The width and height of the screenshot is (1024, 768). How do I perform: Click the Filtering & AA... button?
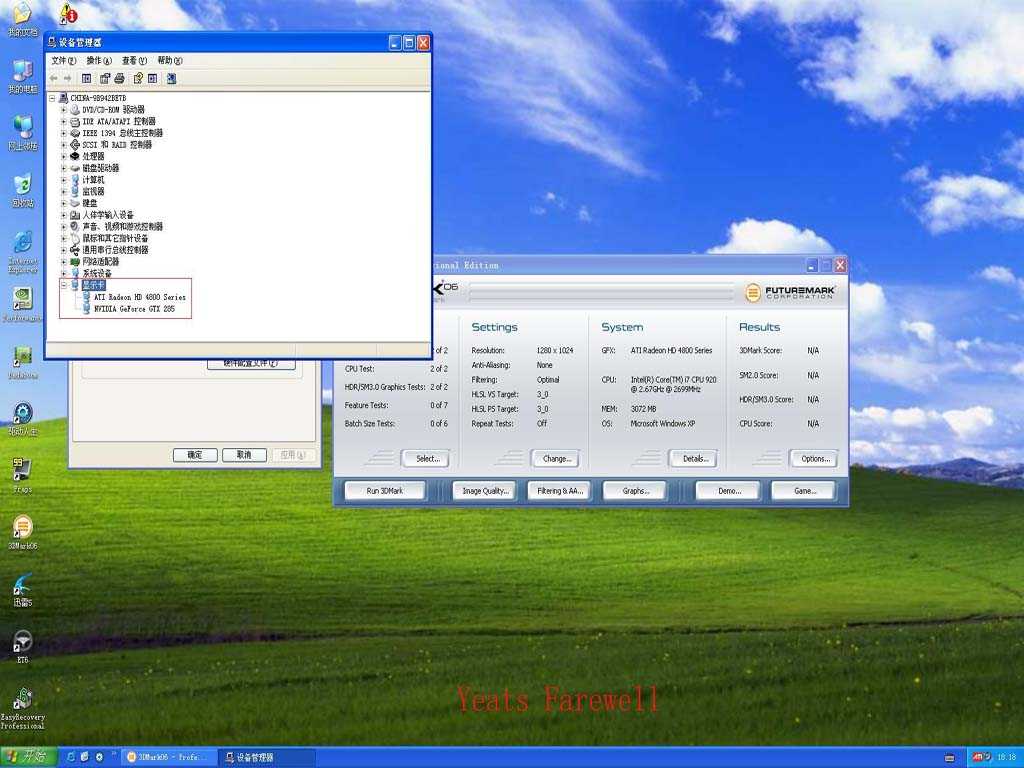[560, 490]
